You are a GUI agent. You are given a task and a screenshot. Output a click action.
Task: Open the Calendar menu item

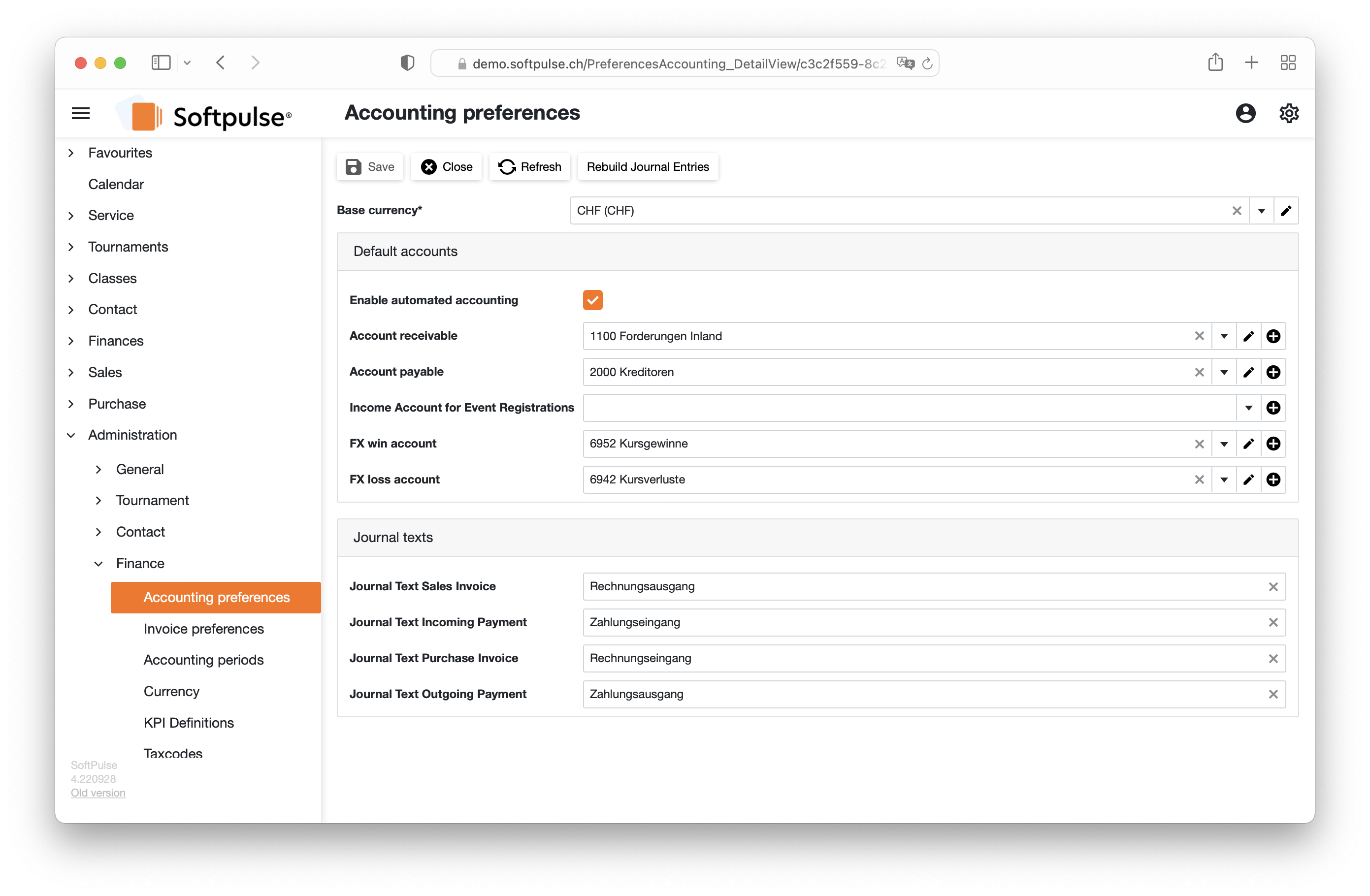(116, 184)
